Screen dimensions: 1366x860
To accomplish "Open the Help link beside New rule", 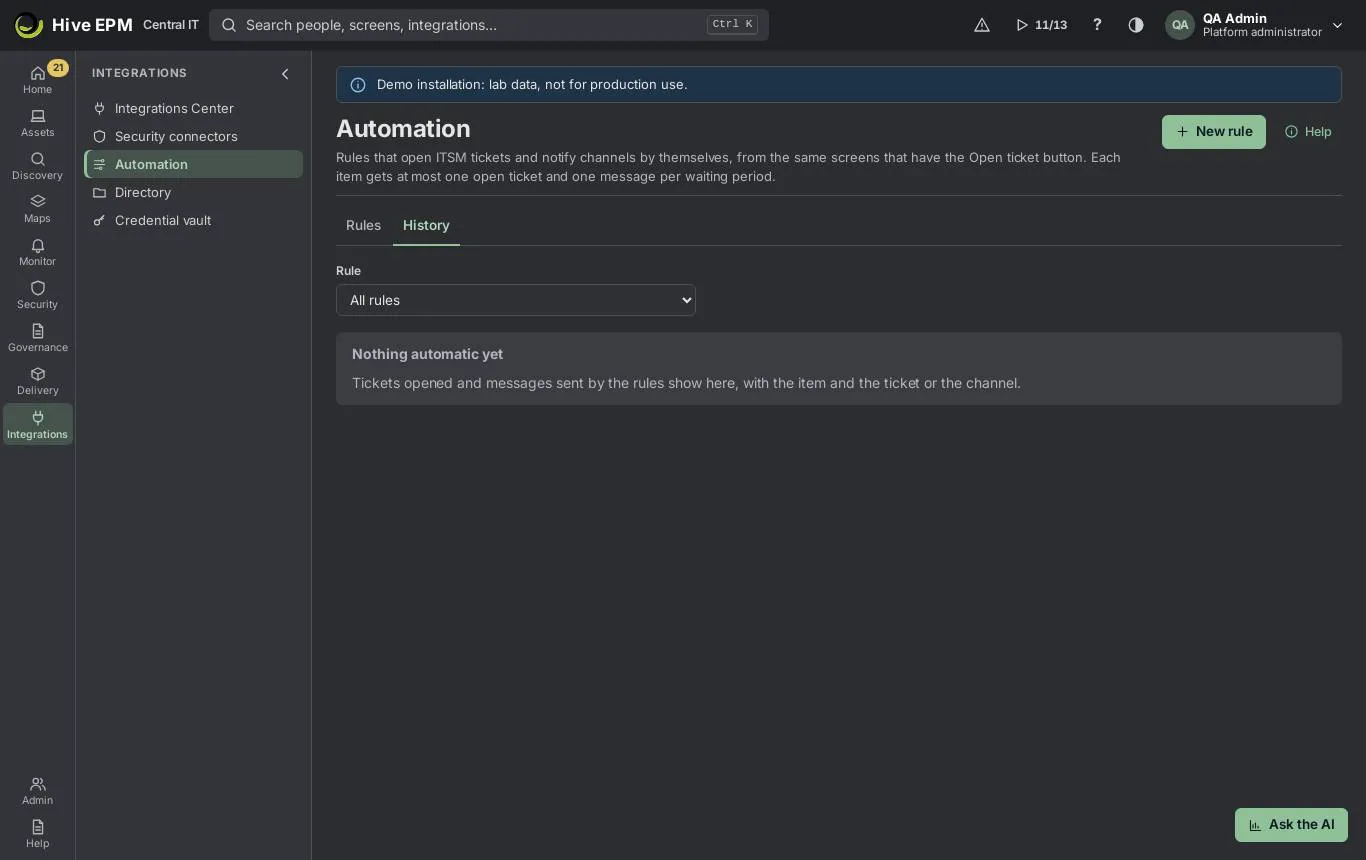I will click(x=1308, y=132).
